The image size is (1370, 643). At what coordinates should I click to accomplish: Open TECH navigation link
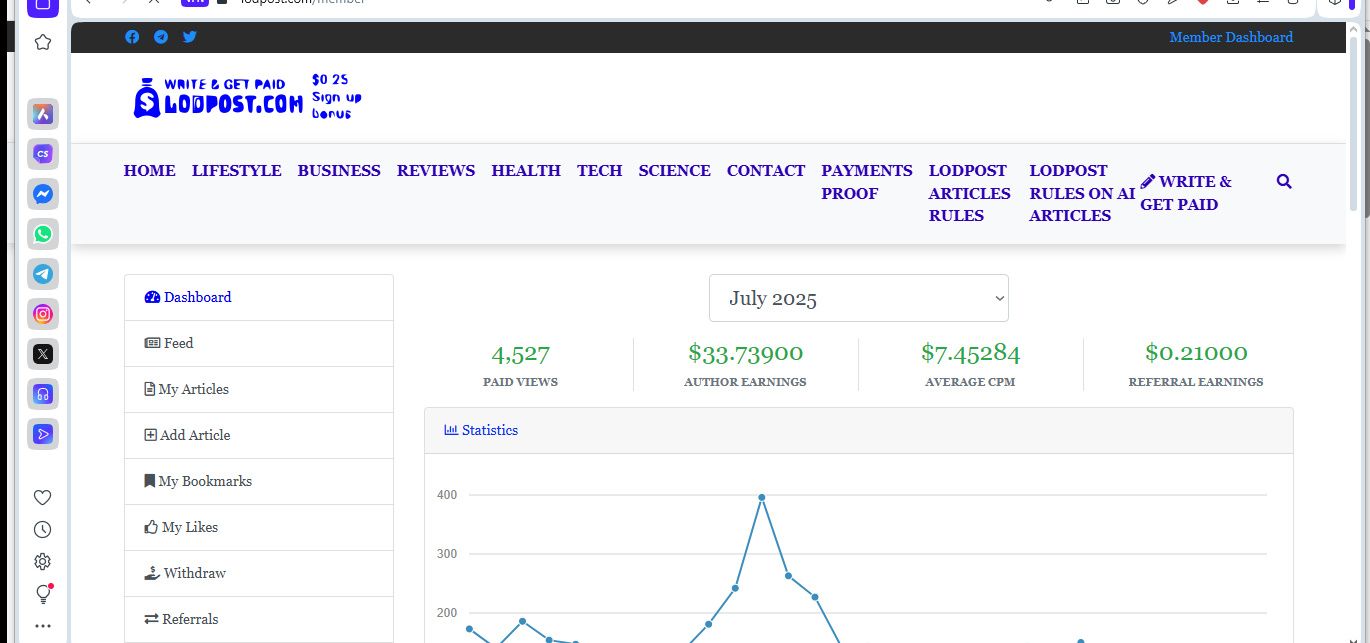pyautogui.click(x=600, y=171)
